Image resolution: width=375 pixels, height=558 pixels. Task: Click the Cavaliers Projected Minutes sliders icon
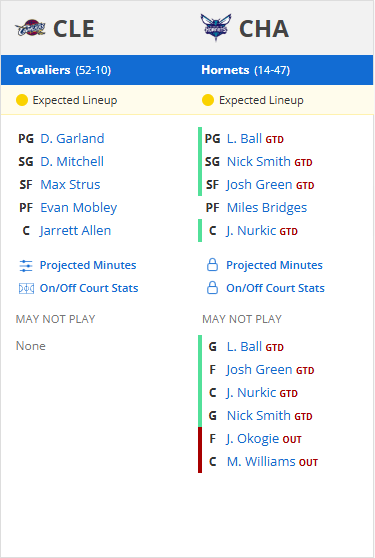click(x=26, y=266)
